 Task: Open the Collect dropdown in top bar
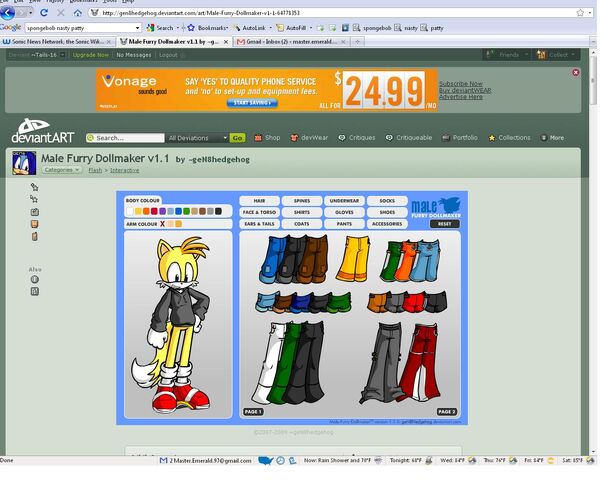(x=556, y=55)
